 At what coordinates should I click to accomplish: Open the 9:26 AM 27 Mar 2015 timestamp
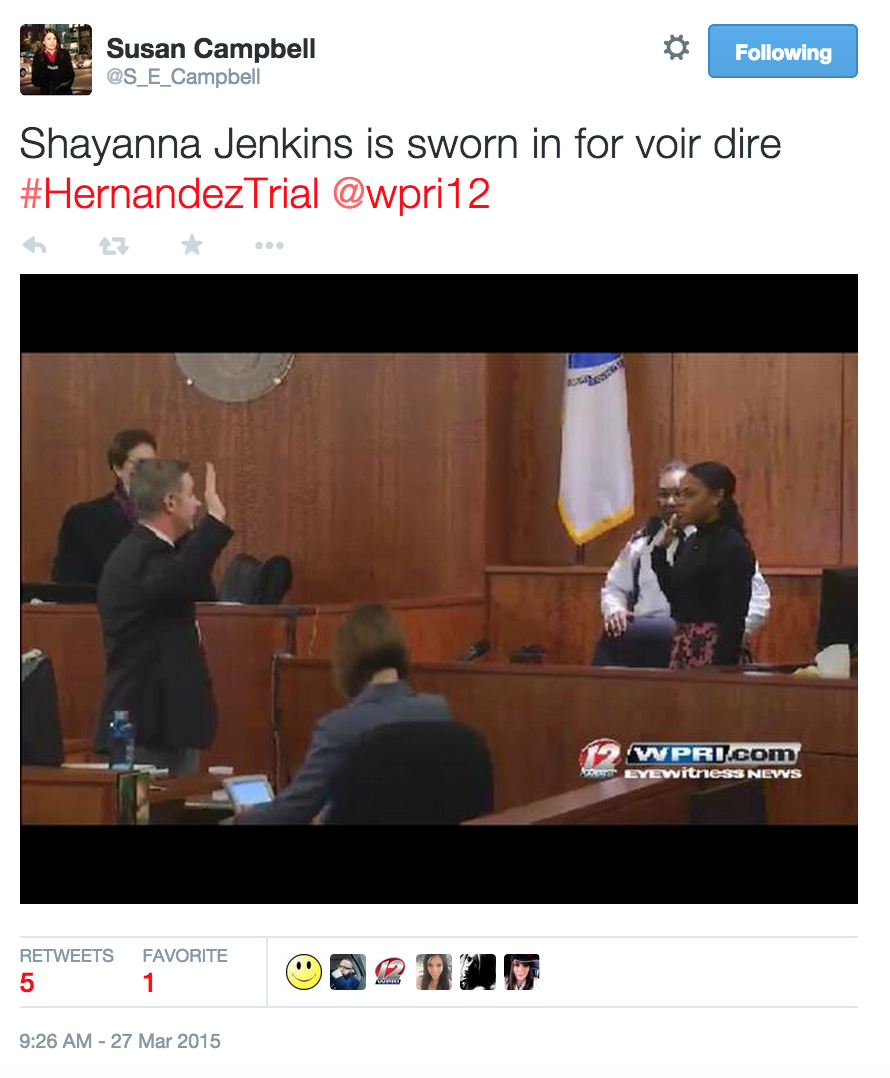(x=120, y=1041)
